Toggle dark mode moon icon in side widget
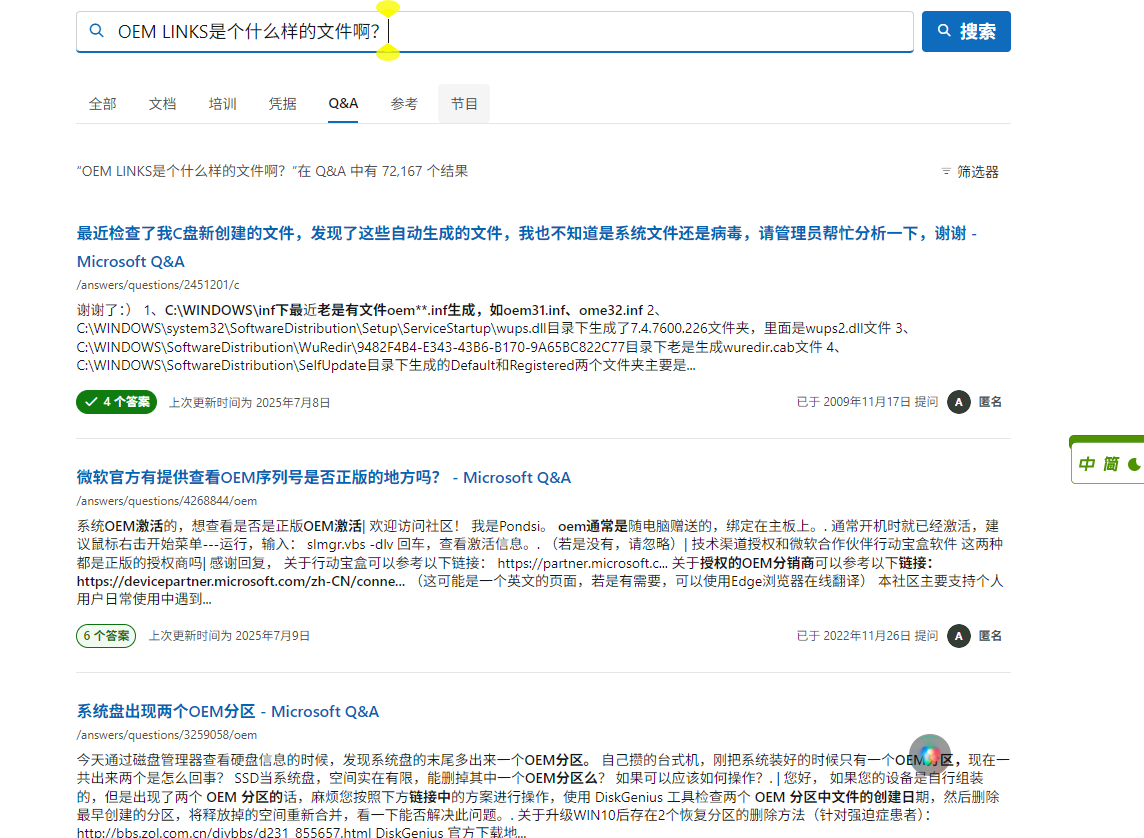The width and height of the screenshot is (1144, 838). [x=1135, y=464]
